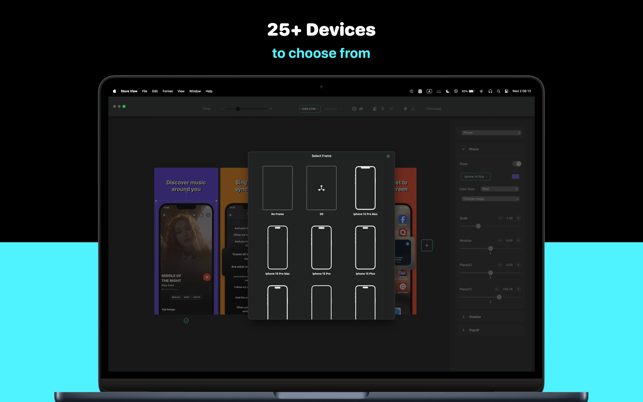Click the cloud icon in toolbar

pos(361,109)
